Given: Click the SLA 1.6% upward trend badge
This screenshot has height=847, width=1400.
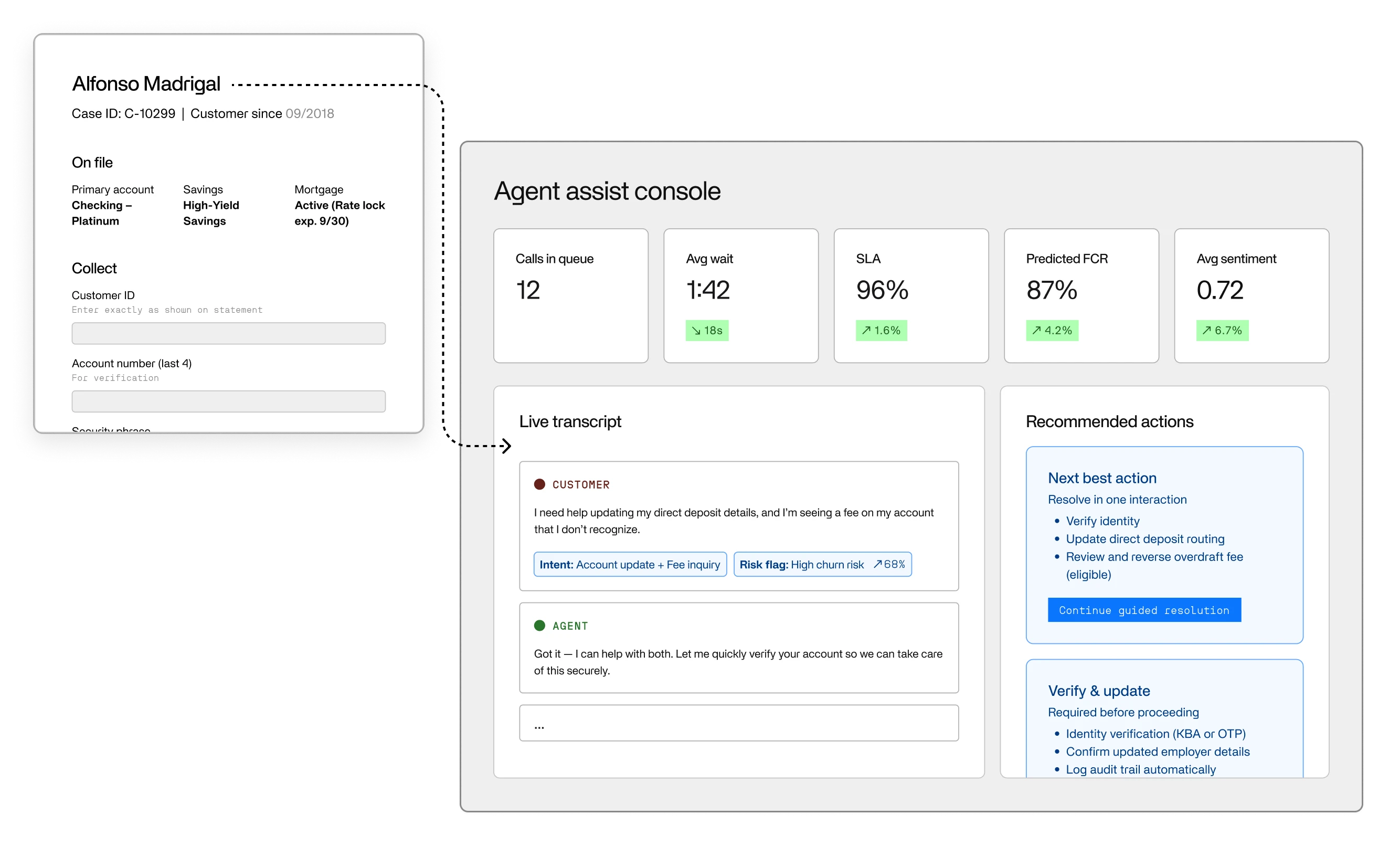Looking at the screenshot, I should coord(881,331).
